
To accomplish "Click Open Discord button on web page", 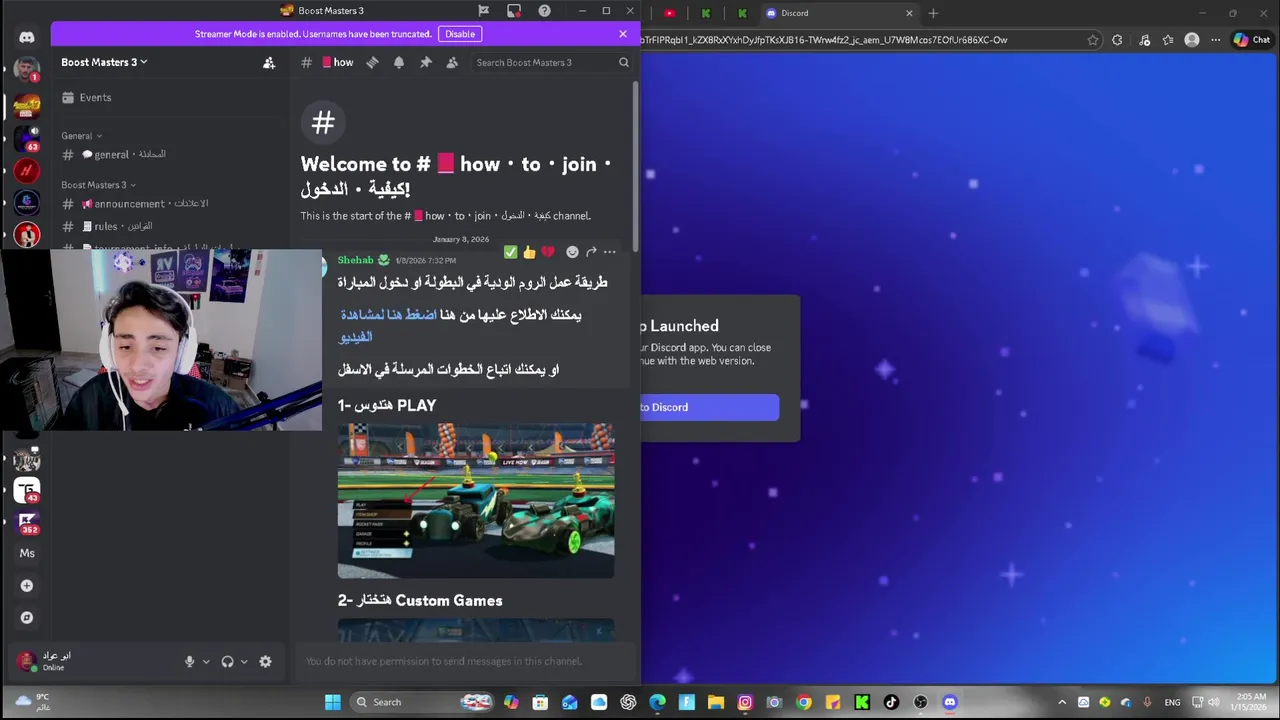I will tap(710, 407).
